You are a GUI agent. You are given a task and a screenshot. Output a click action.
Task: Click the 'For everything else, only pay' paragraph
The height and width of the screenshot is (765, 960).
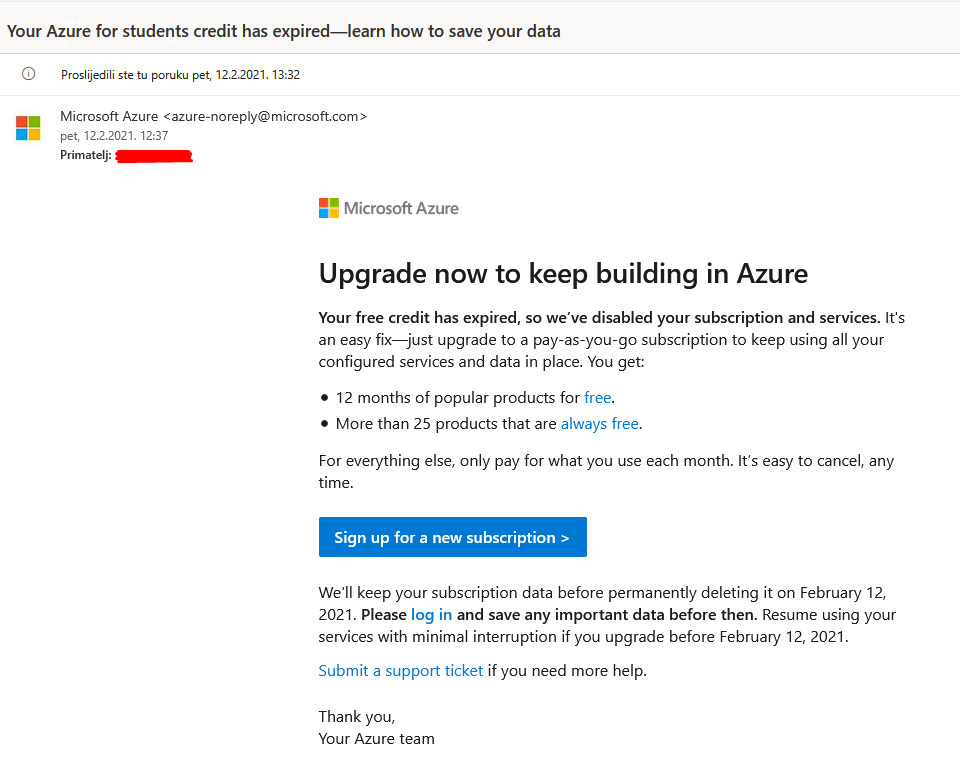(606, 471)
